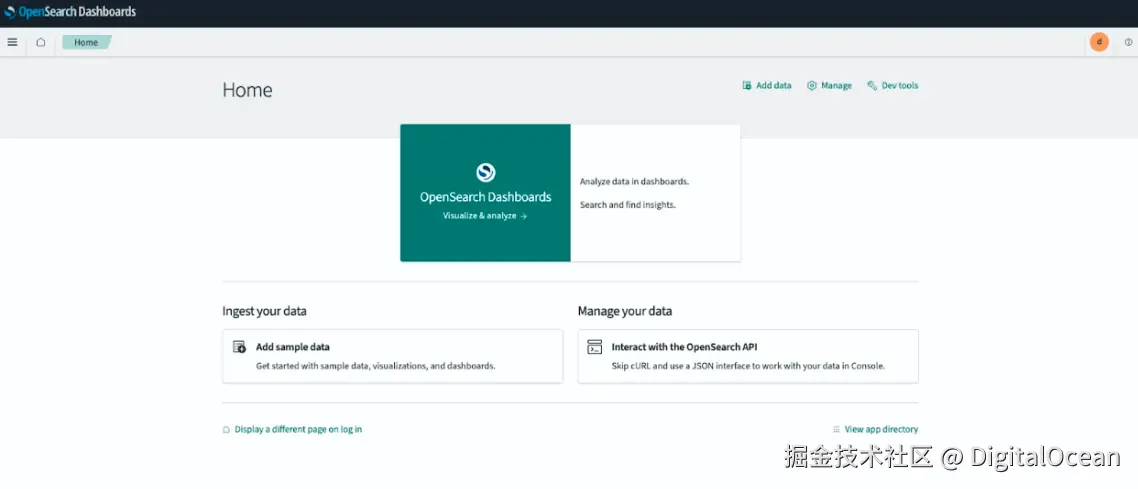Click 'Skip cURL and use a JSON interface' description
Viewport: 1138px width, 489px height.
pos(748,366)
